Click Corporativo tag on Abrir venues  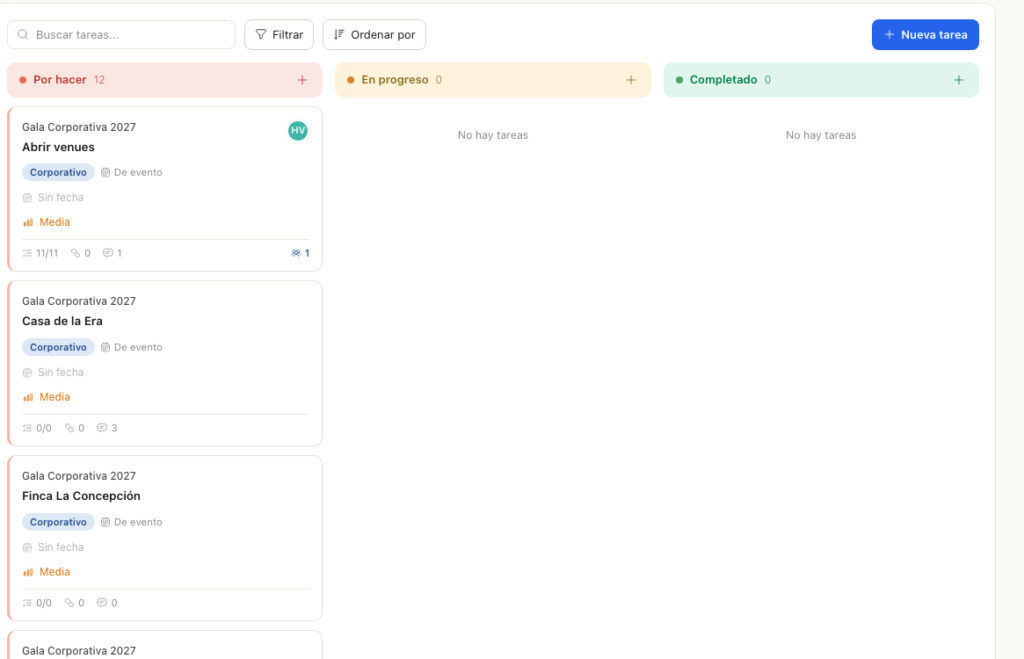(58, 172)
